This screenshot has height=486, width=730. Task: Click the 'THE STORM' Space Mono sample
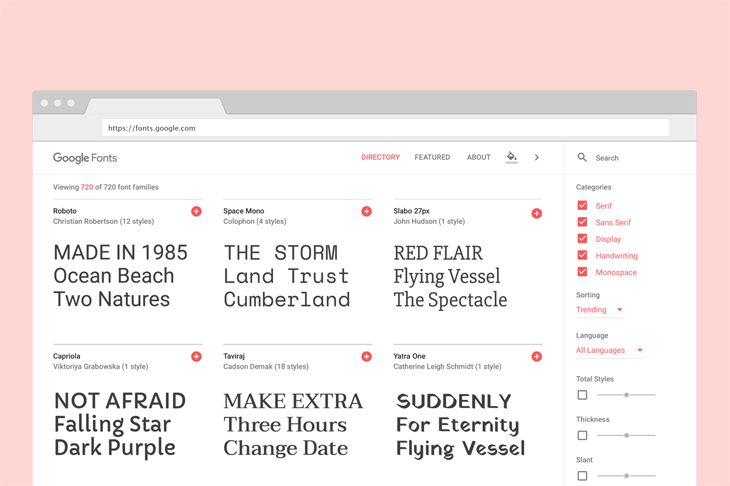click(281, 253)
